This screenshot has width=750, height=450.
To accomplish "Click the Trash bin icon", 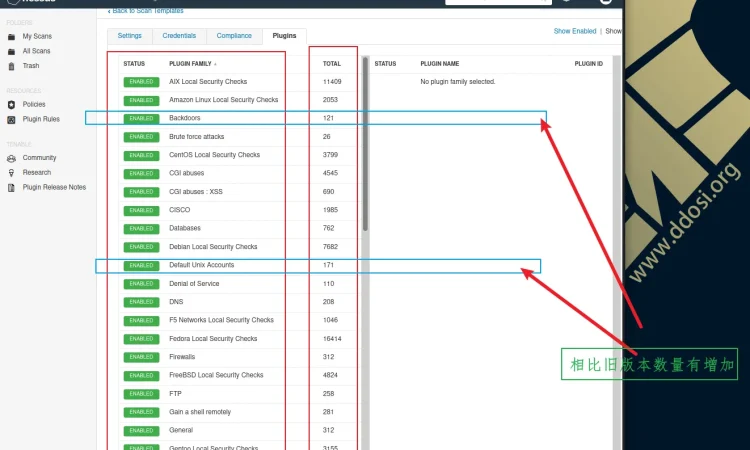I will [11, 66].
